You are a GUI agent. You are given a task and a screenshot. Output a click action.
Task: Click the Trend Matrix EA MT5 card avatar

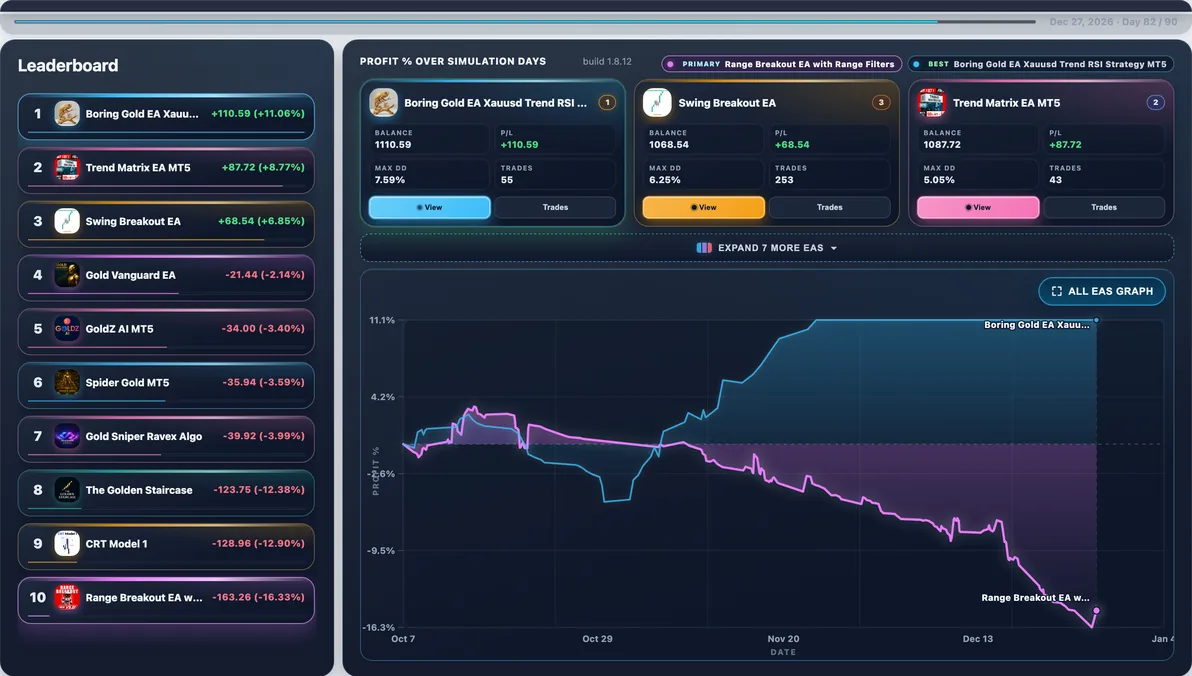(x=932, y=103)
